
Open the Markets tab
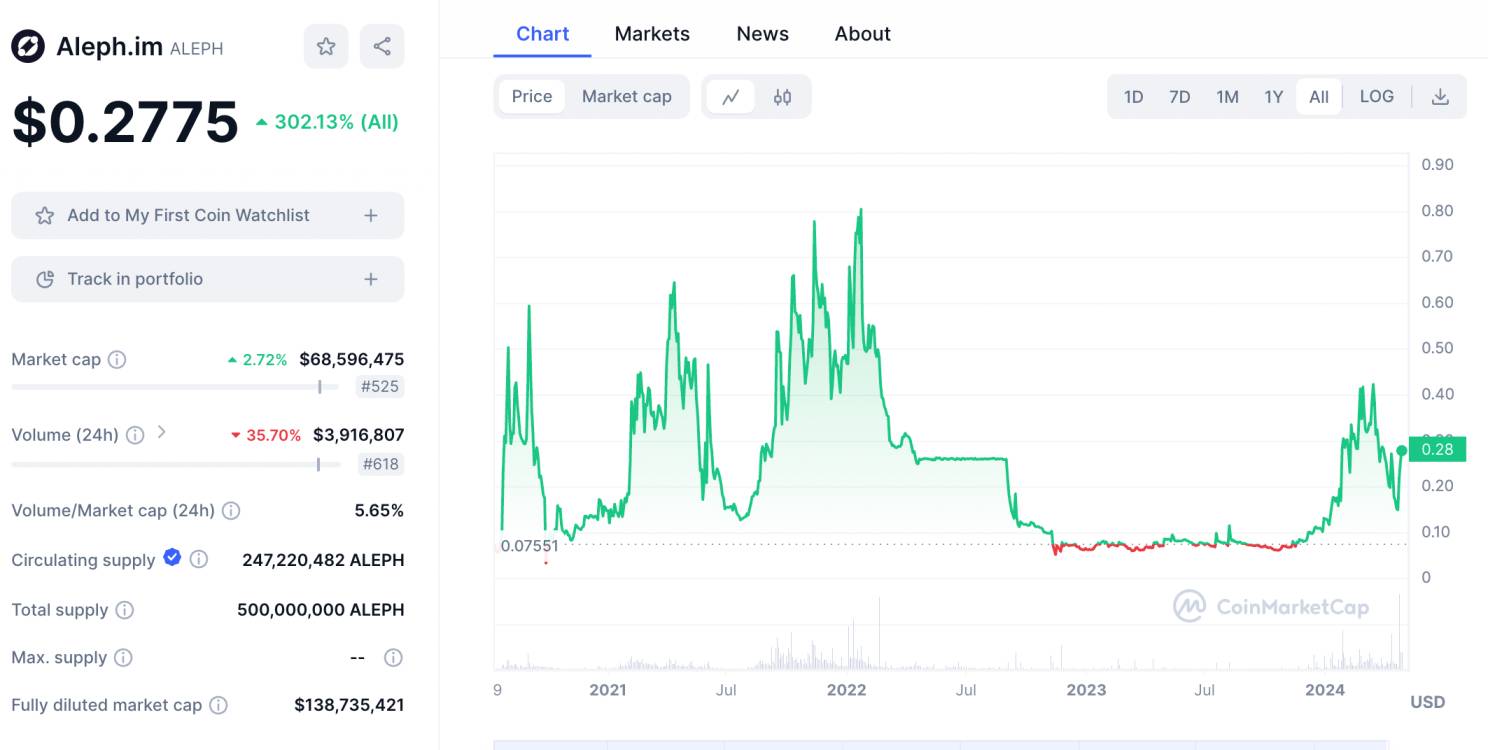(x=652, y=34)
